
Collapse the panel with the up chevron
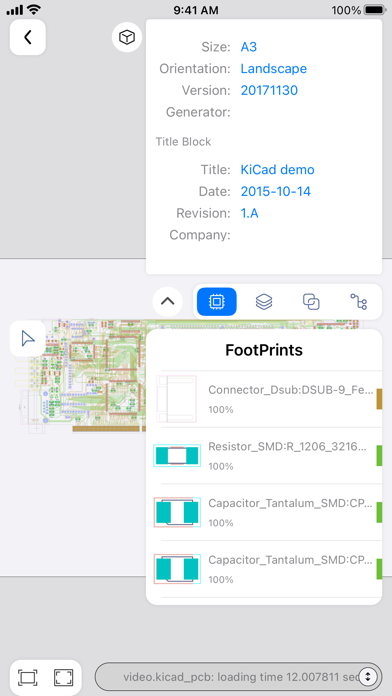[167, 301]
